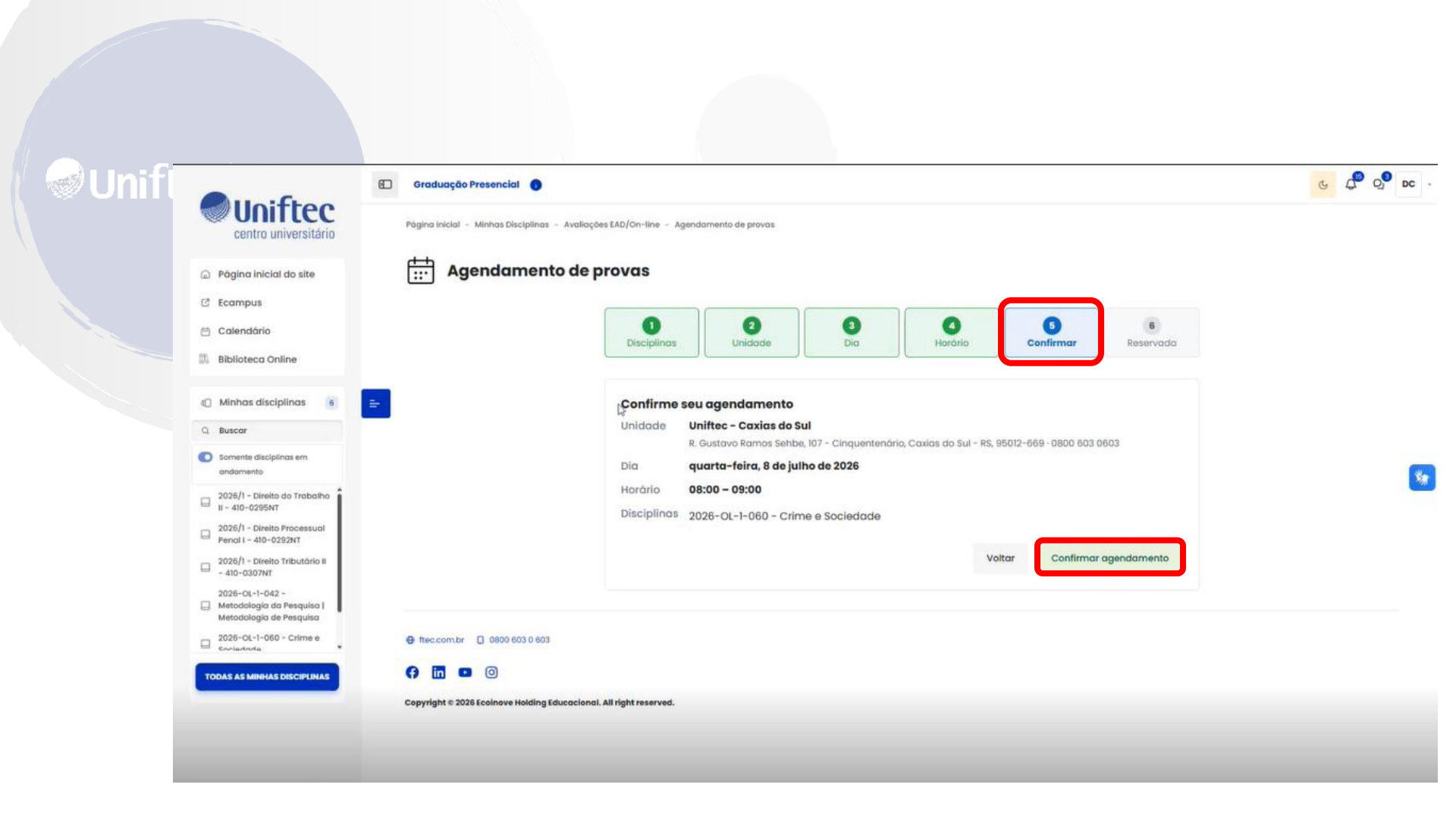Viewport: 1456px width, 819px height.
Task: Open the chat messages icon
Action: 1379,184
